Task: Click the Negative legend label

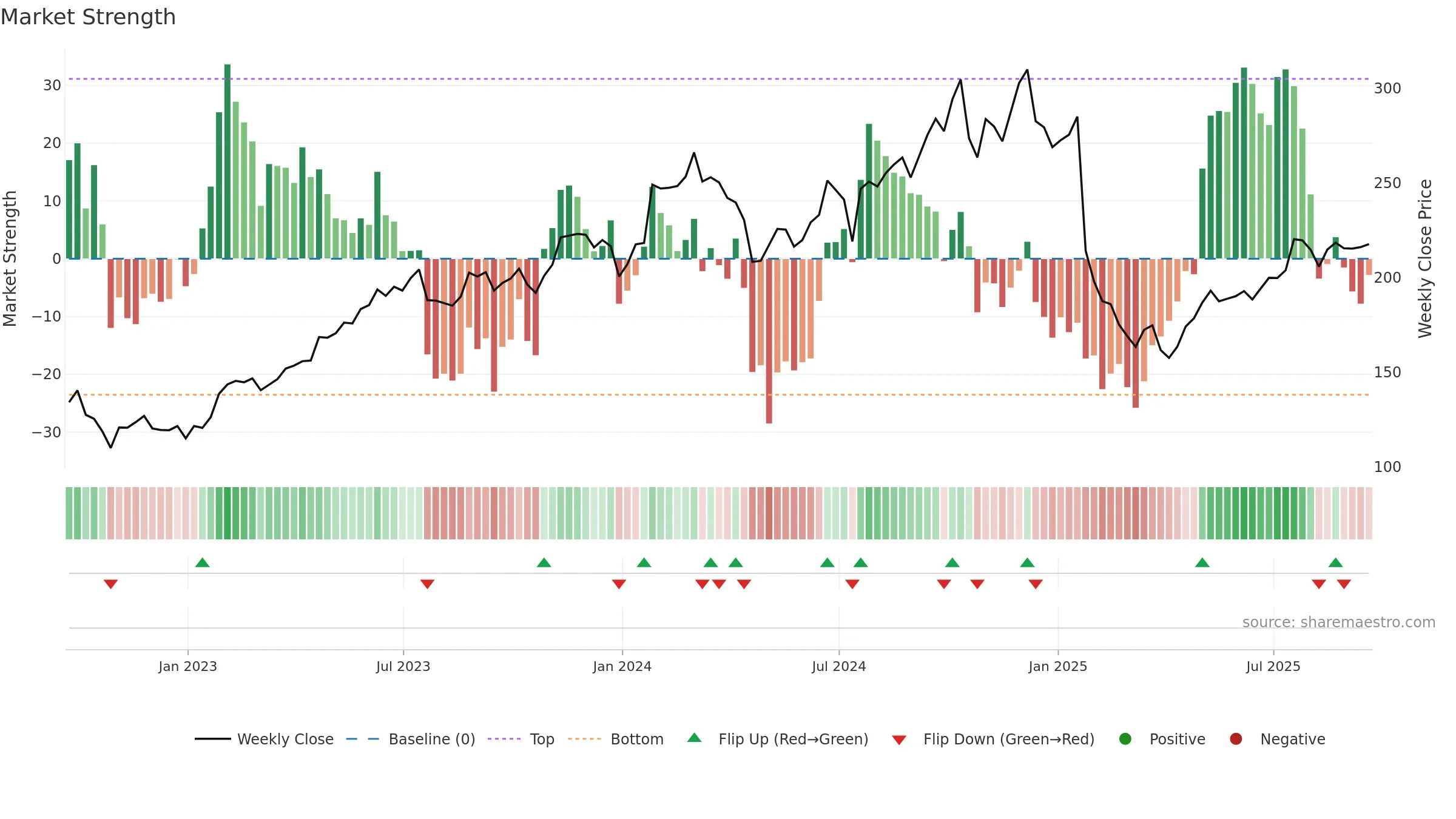Action: click(x=1293, y=739)
